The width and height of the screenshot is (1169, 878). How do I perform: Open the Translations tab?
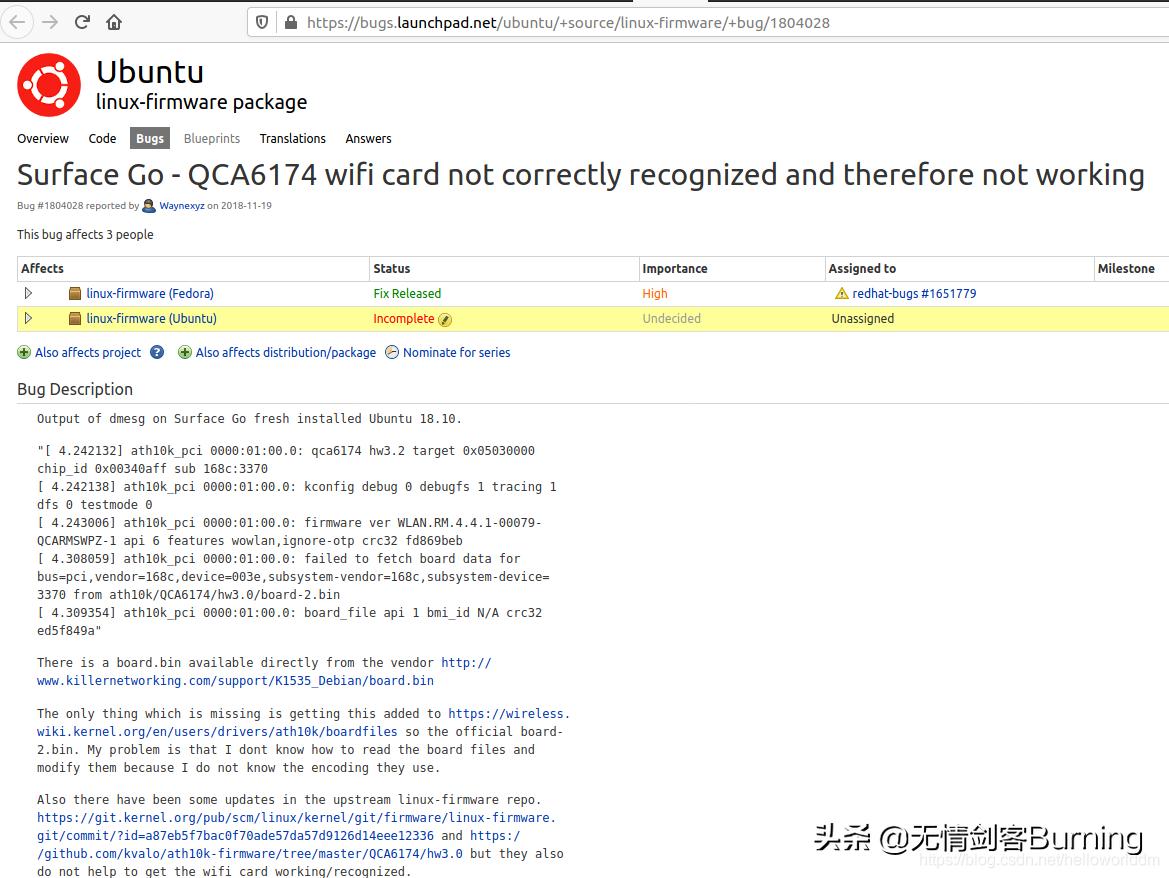point(292,138)
